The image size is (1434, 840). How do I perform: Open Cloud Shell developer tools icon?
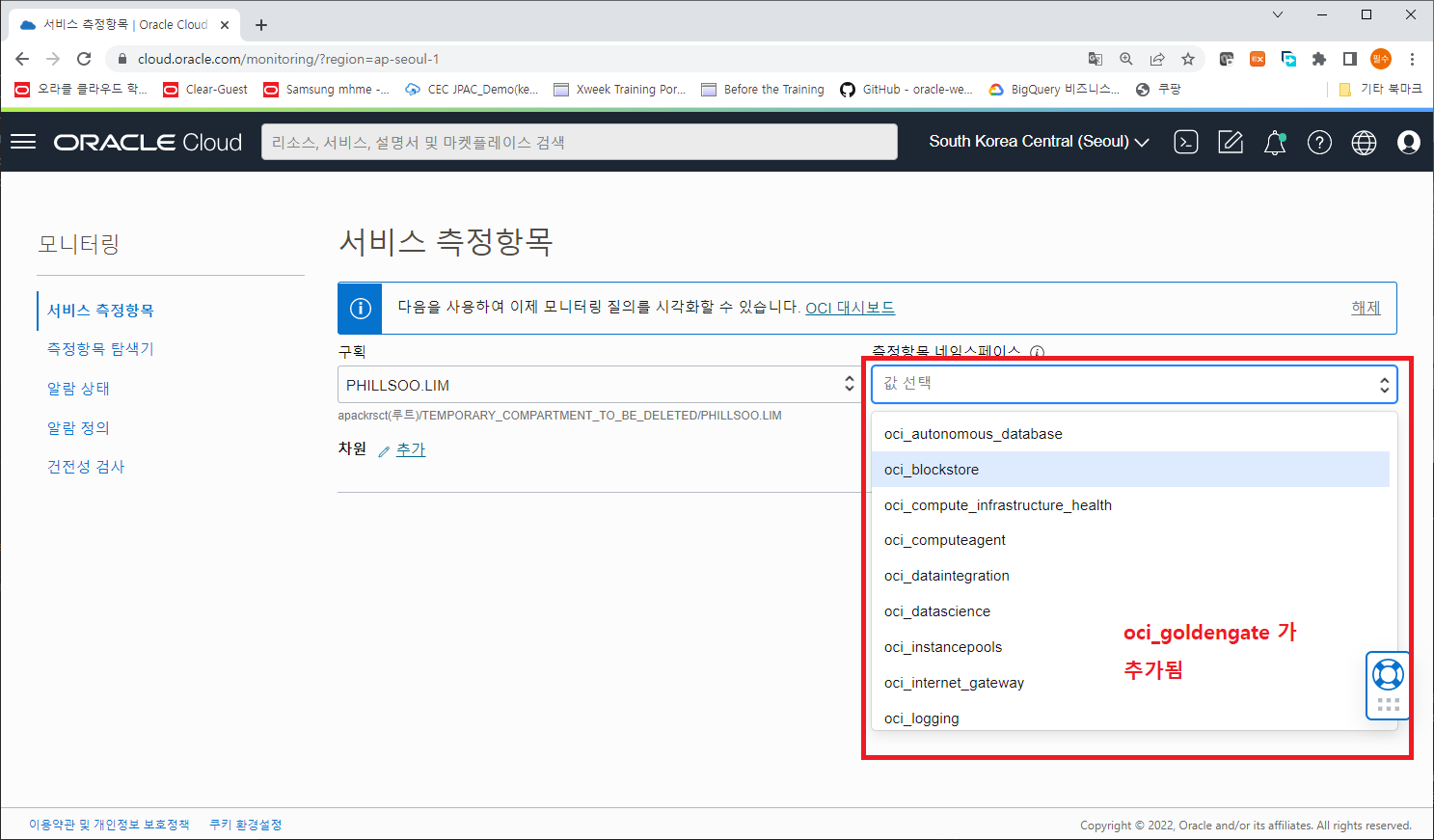pyautogui.click(x=1186, y=142)
